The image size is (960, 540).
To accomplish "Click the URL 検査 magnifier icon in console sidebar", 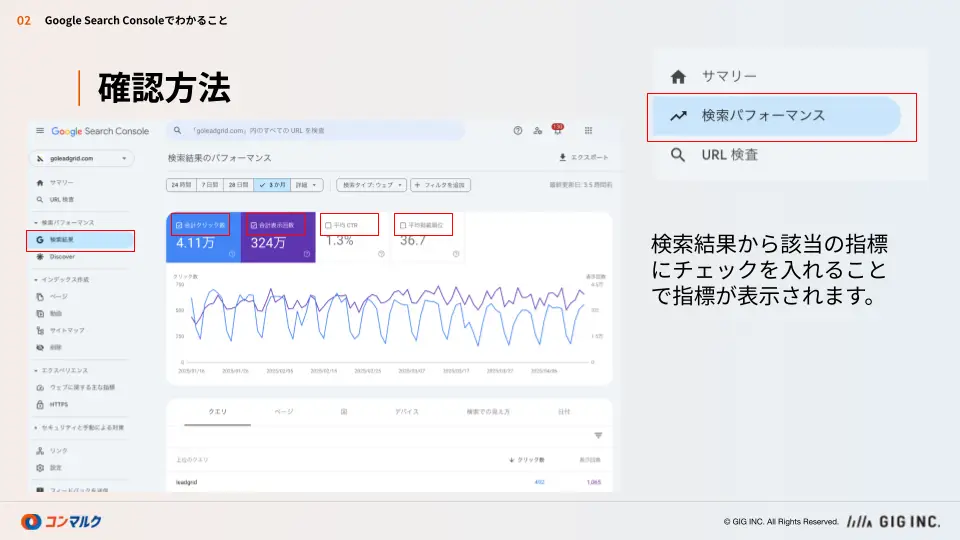I will 40,200.
